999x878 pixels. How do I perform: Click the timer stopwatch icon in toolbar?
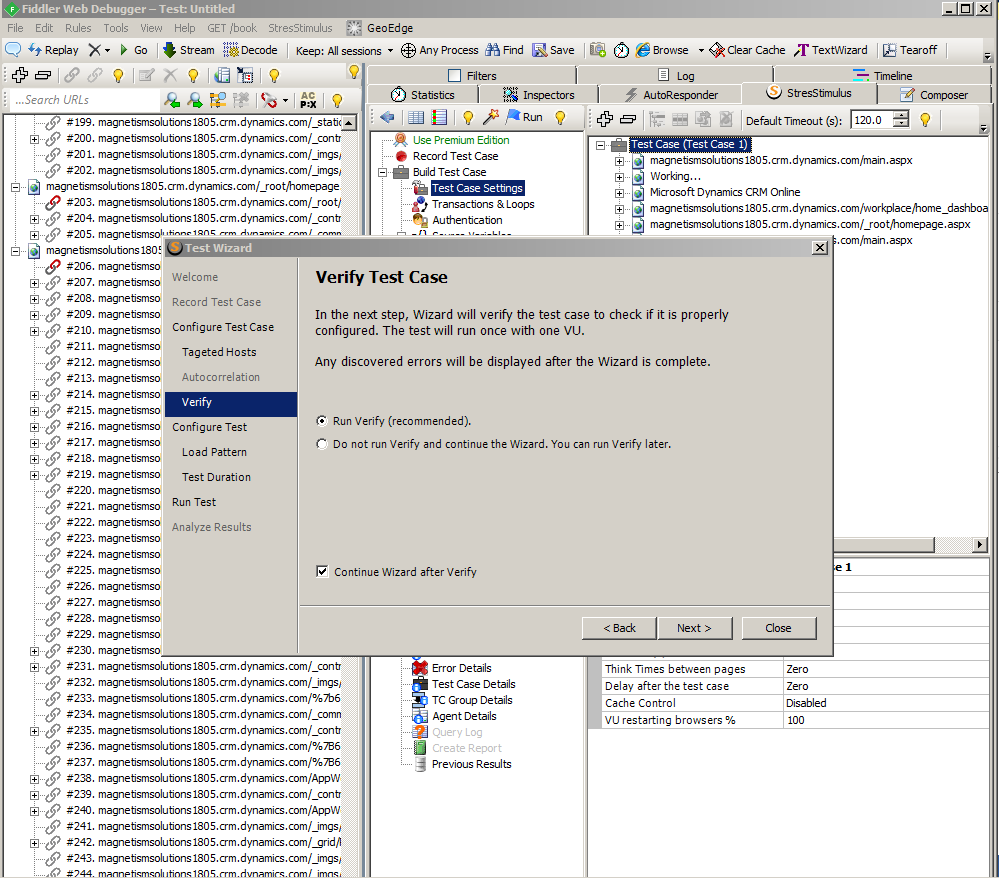(621, 50)
